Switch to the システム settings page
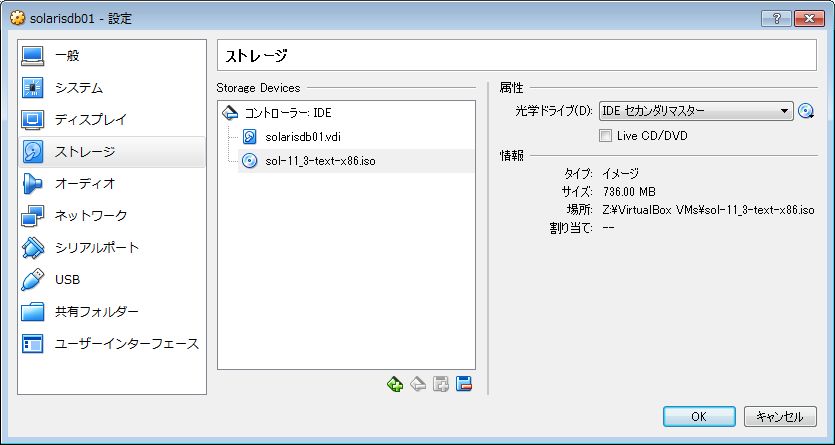Screen dimensions: 835x445 (x=79, y=88)
